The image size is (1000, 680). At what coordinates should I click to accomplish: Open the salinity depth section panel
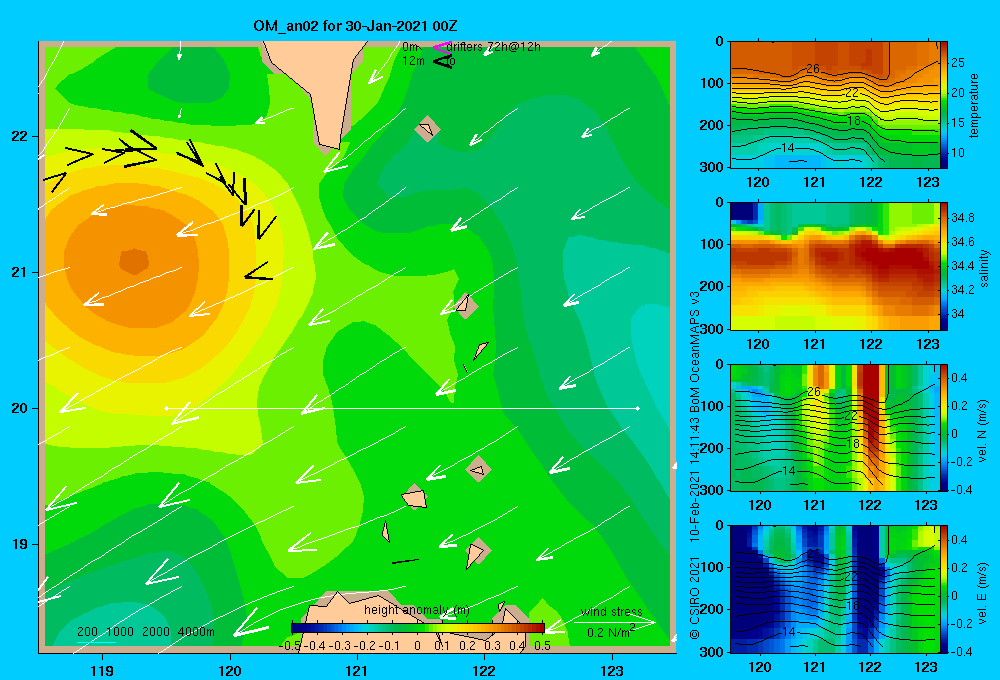pyautogui.click(x=834, y=266)
